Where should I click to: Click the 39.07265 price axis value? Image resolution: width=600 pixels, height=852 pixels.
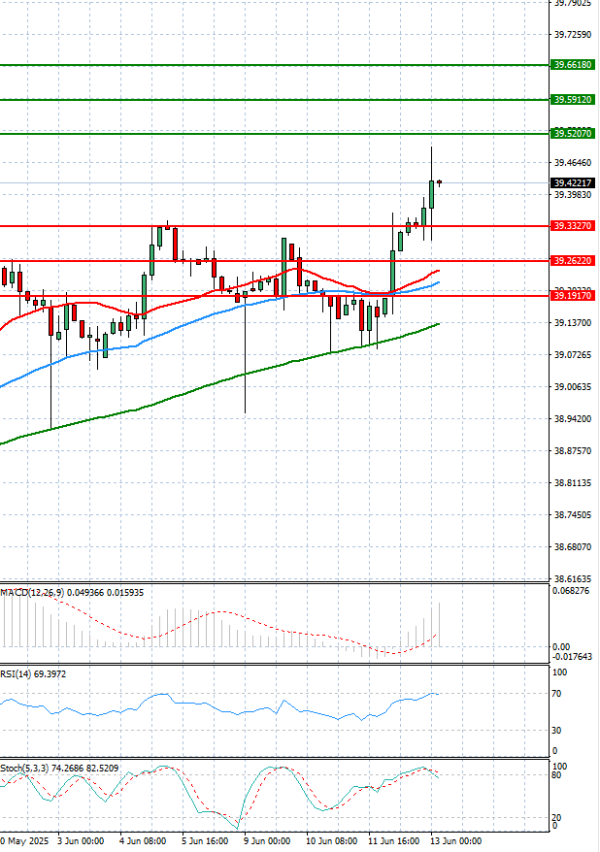pyautogui.click(x=573, y=355)
